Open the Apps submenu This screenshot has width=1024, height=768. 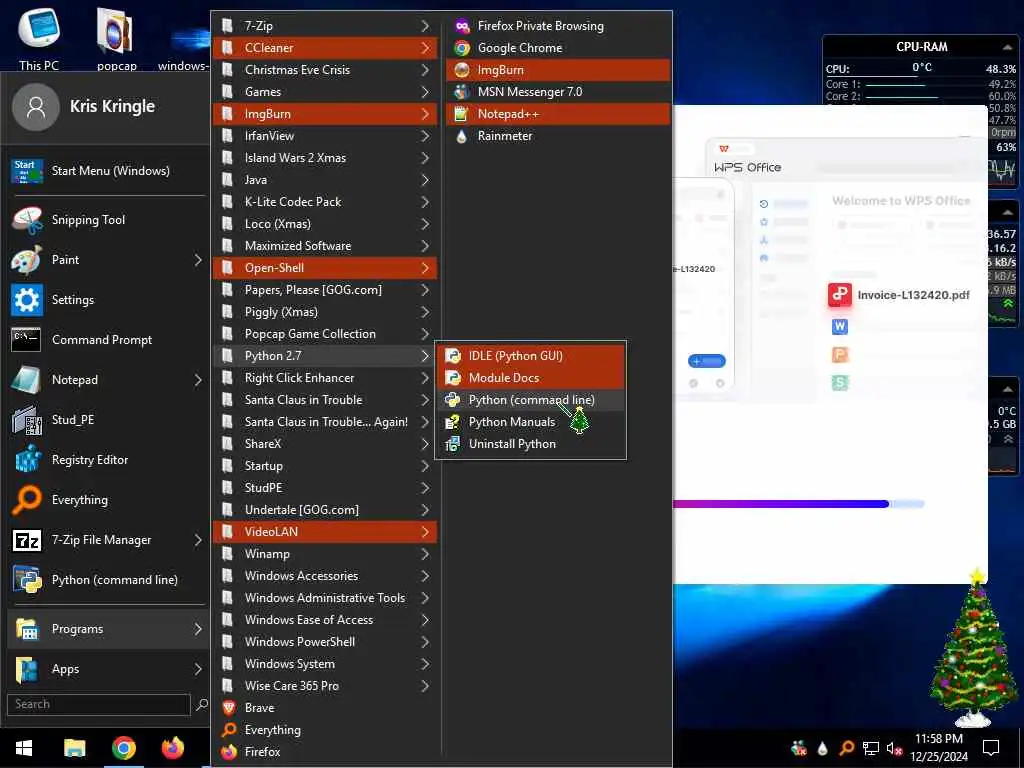coord(108,669)
